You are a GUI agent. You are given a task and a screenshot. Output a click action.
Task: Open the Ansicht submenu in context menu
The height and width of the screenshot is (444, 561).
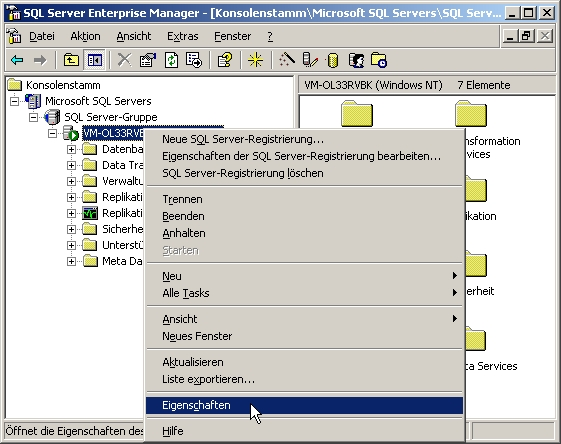[304, 319]
